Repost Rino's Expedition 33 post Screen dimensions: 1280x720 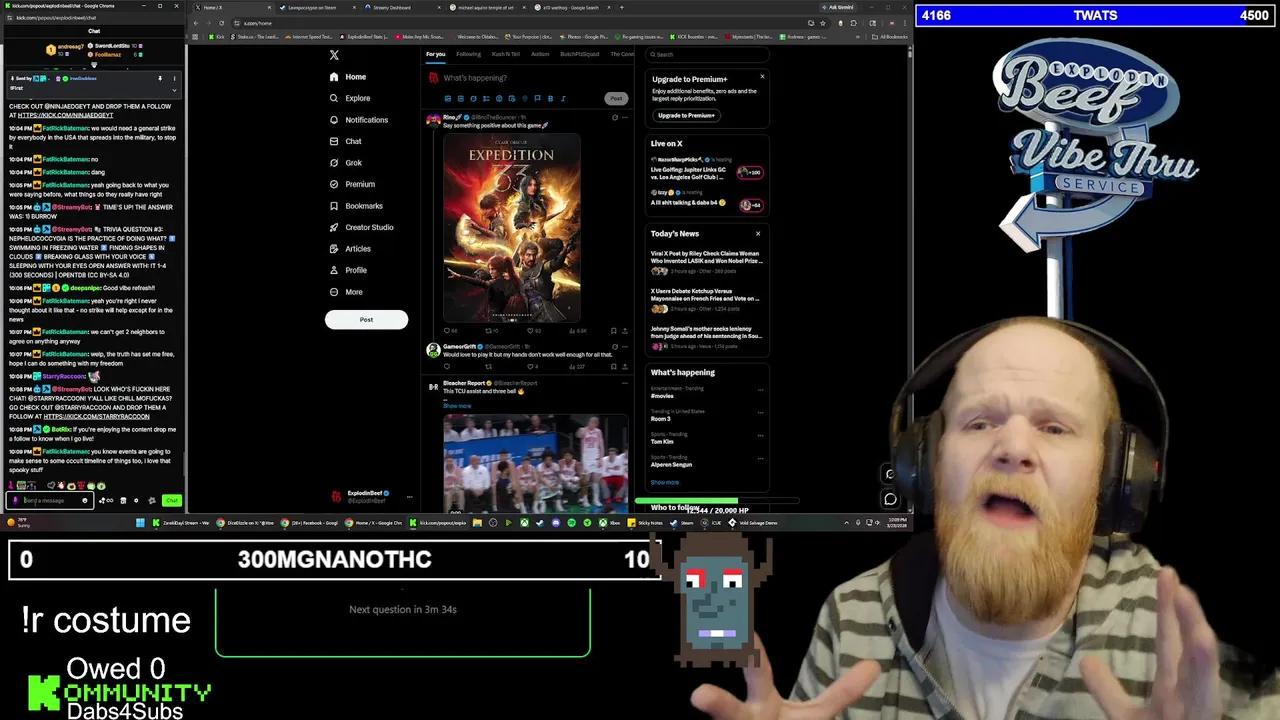pos(490,330)
